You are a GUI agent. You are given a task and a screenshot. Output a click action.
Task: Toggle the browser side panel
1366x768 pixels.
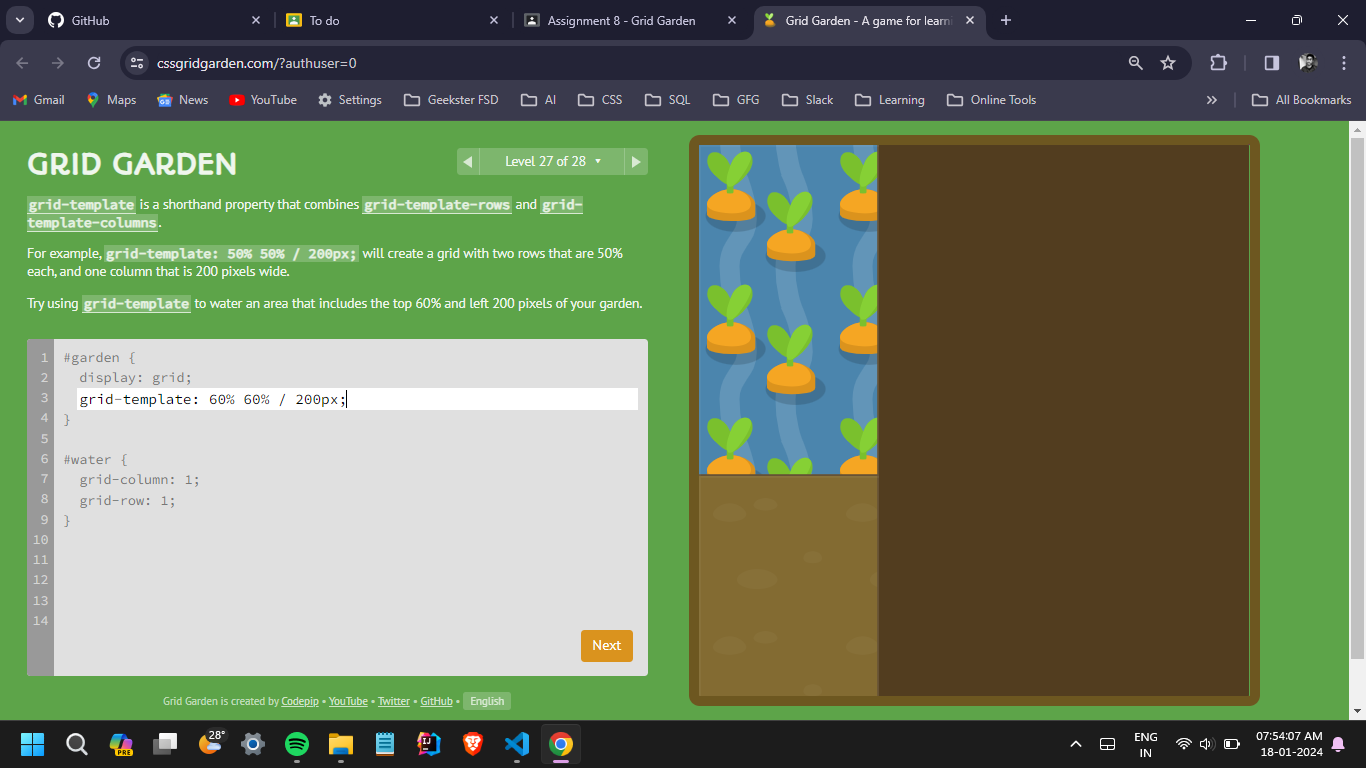pyautogui.click(x=1271, y=63)
